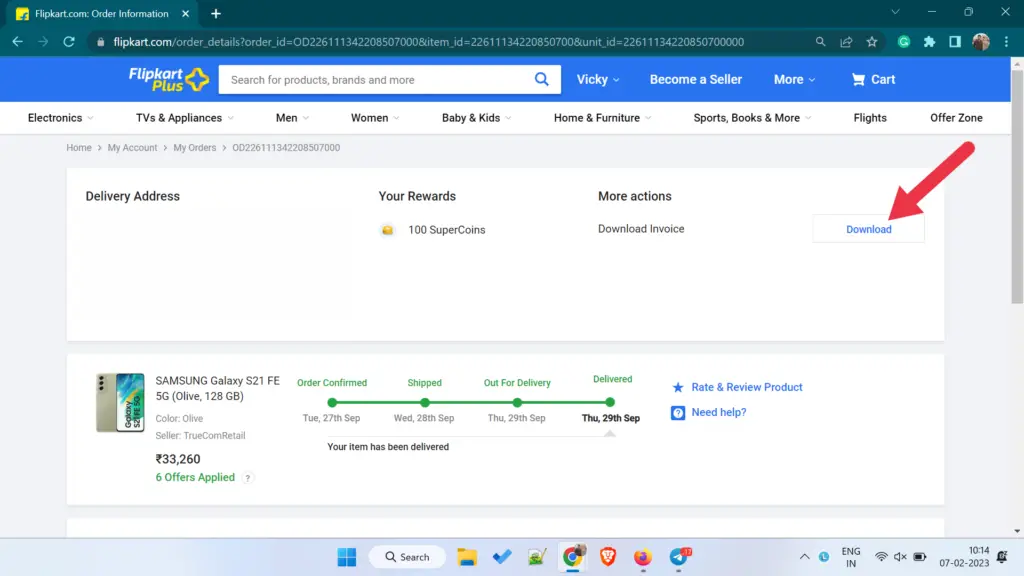Expand the Electronics category menu
This screenshot has height=576, width=1024.
tap(60, 118)
